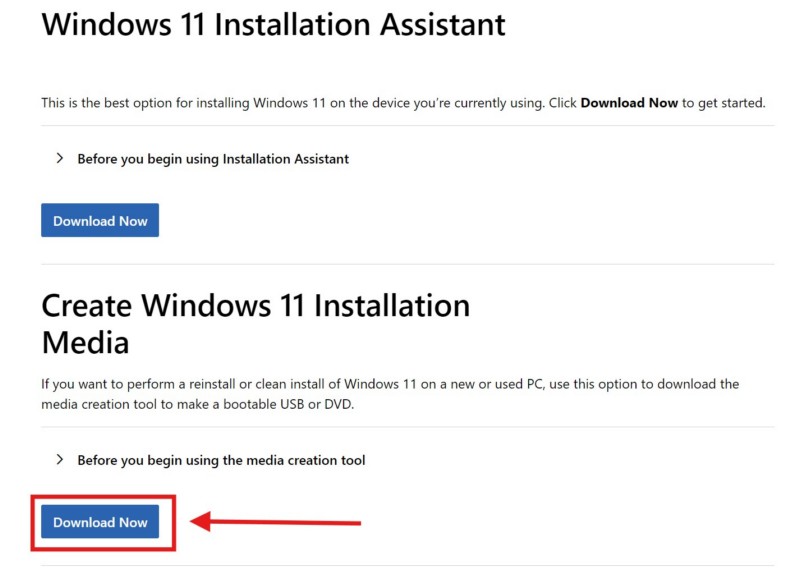Expand the media creation tool chevron
Viewport: 800px width, 570px height.
(60, 460)
